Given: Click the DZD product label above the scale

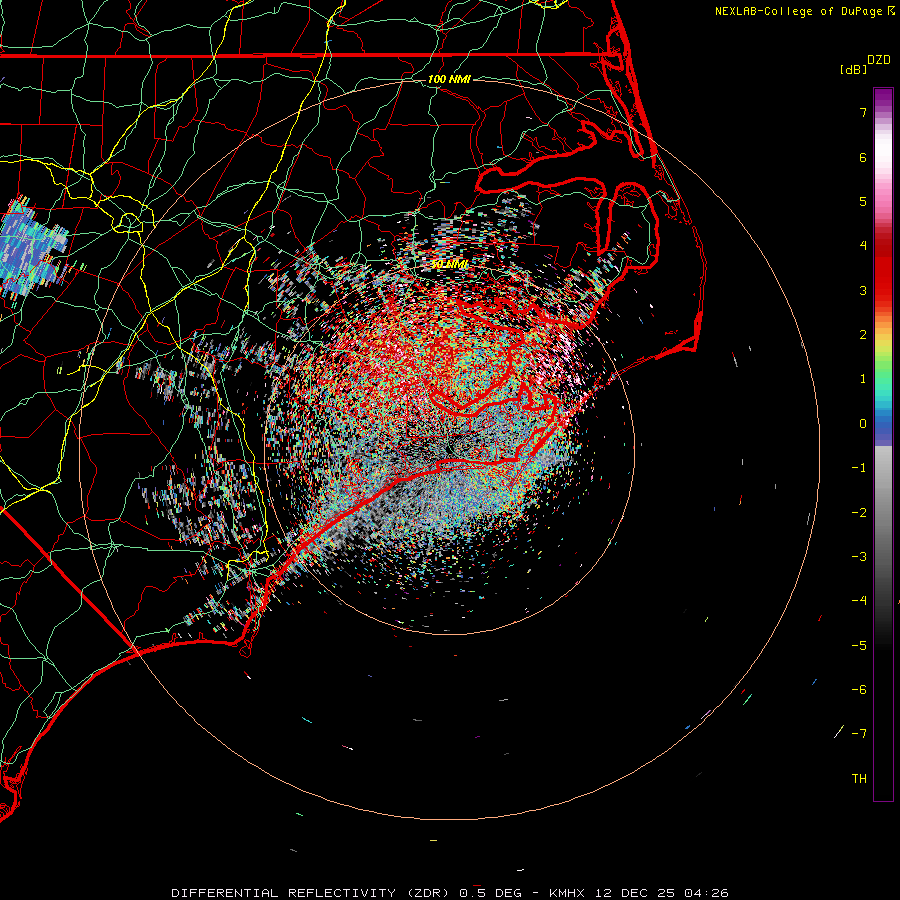Looking at the screenshot, I should pos(879,60).
